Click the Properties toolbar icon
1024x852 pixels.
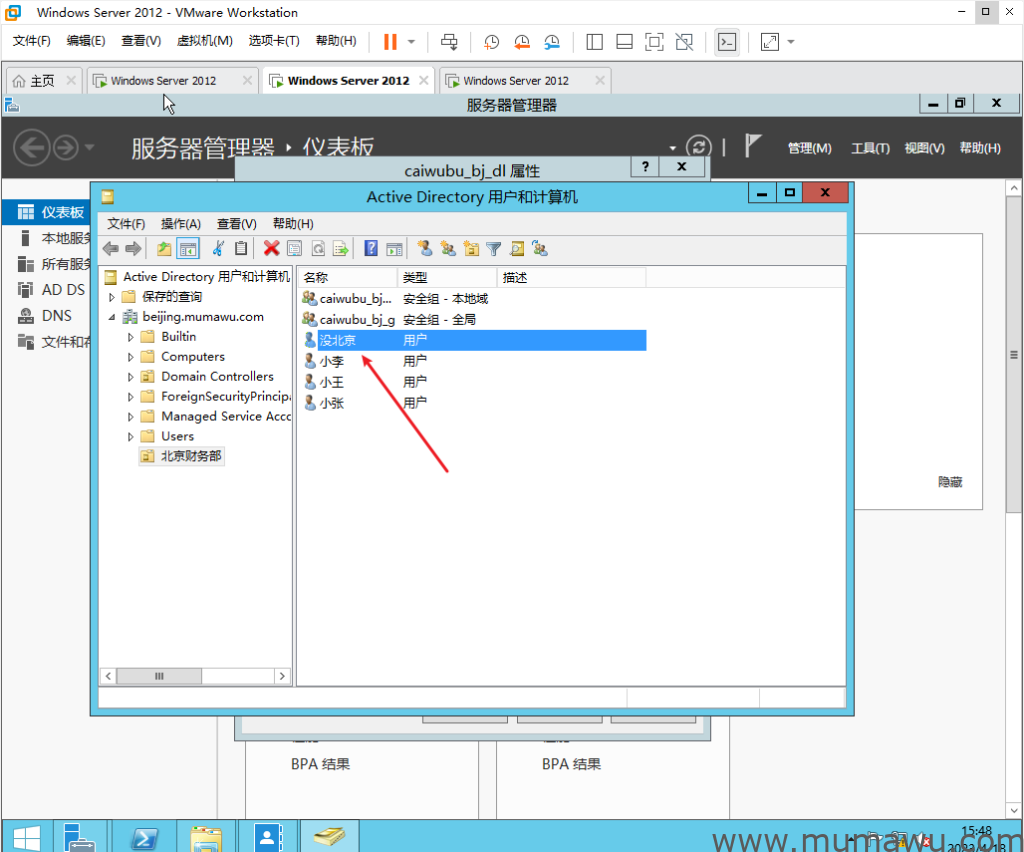point(295,249)
